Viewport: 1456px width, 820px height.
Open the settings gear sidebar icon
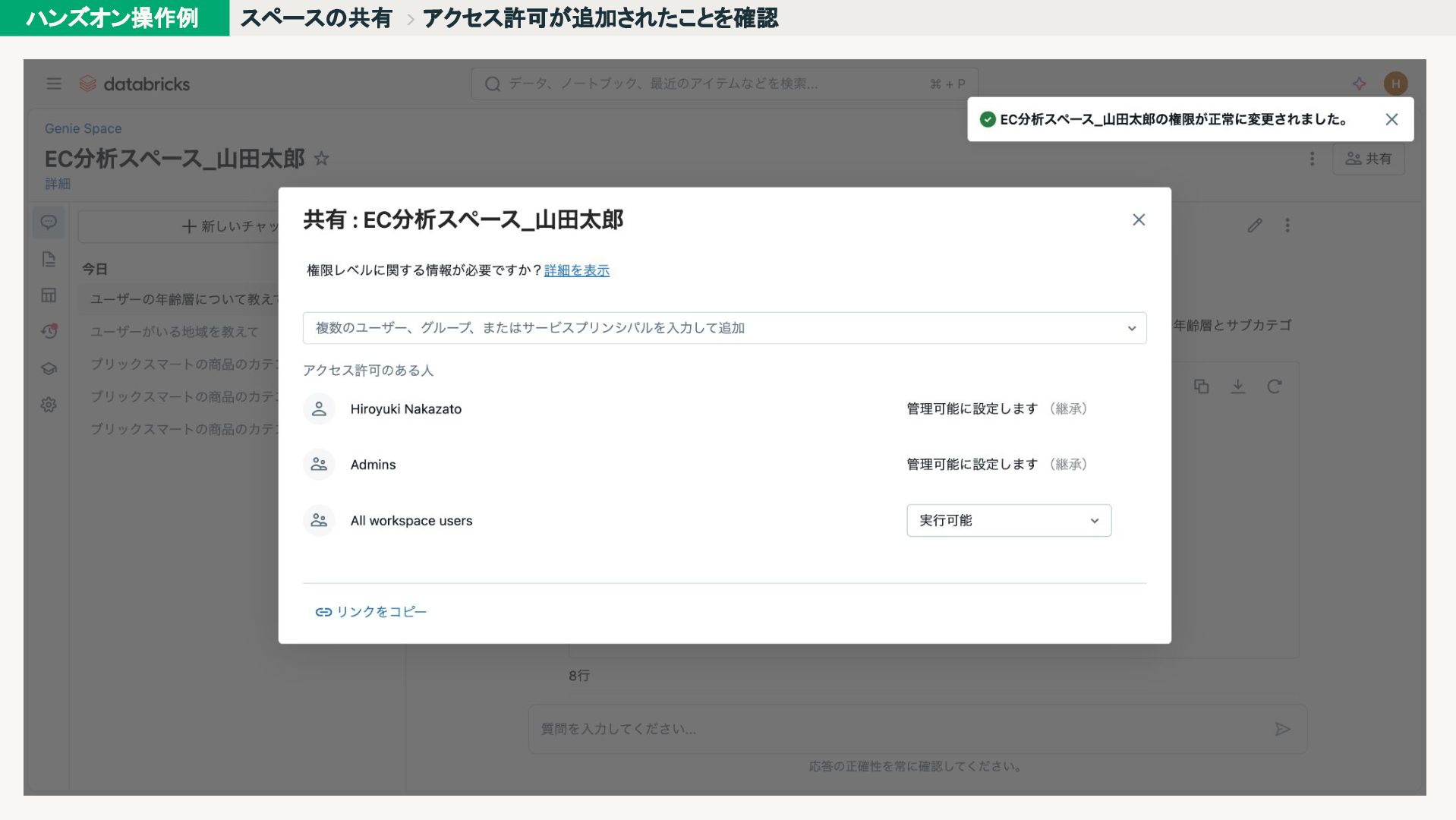point(49,405)
